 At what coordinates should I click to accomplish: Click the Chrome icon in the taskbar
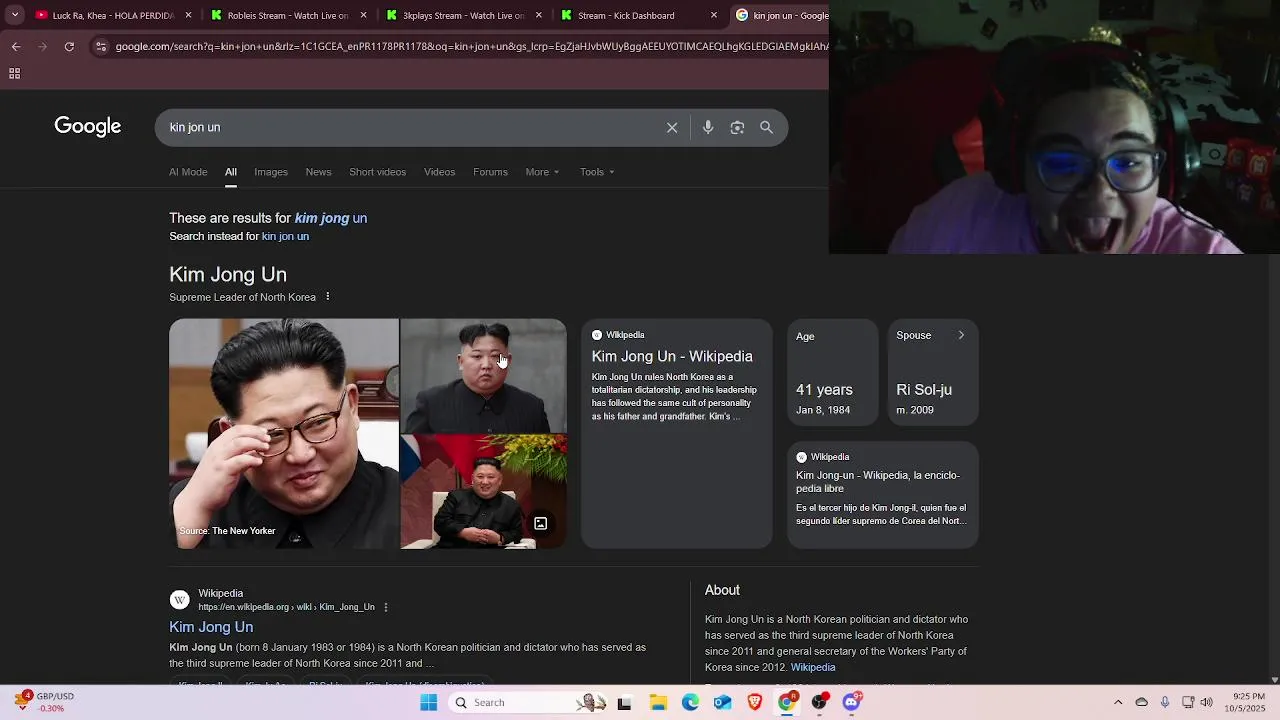point(787,702)
